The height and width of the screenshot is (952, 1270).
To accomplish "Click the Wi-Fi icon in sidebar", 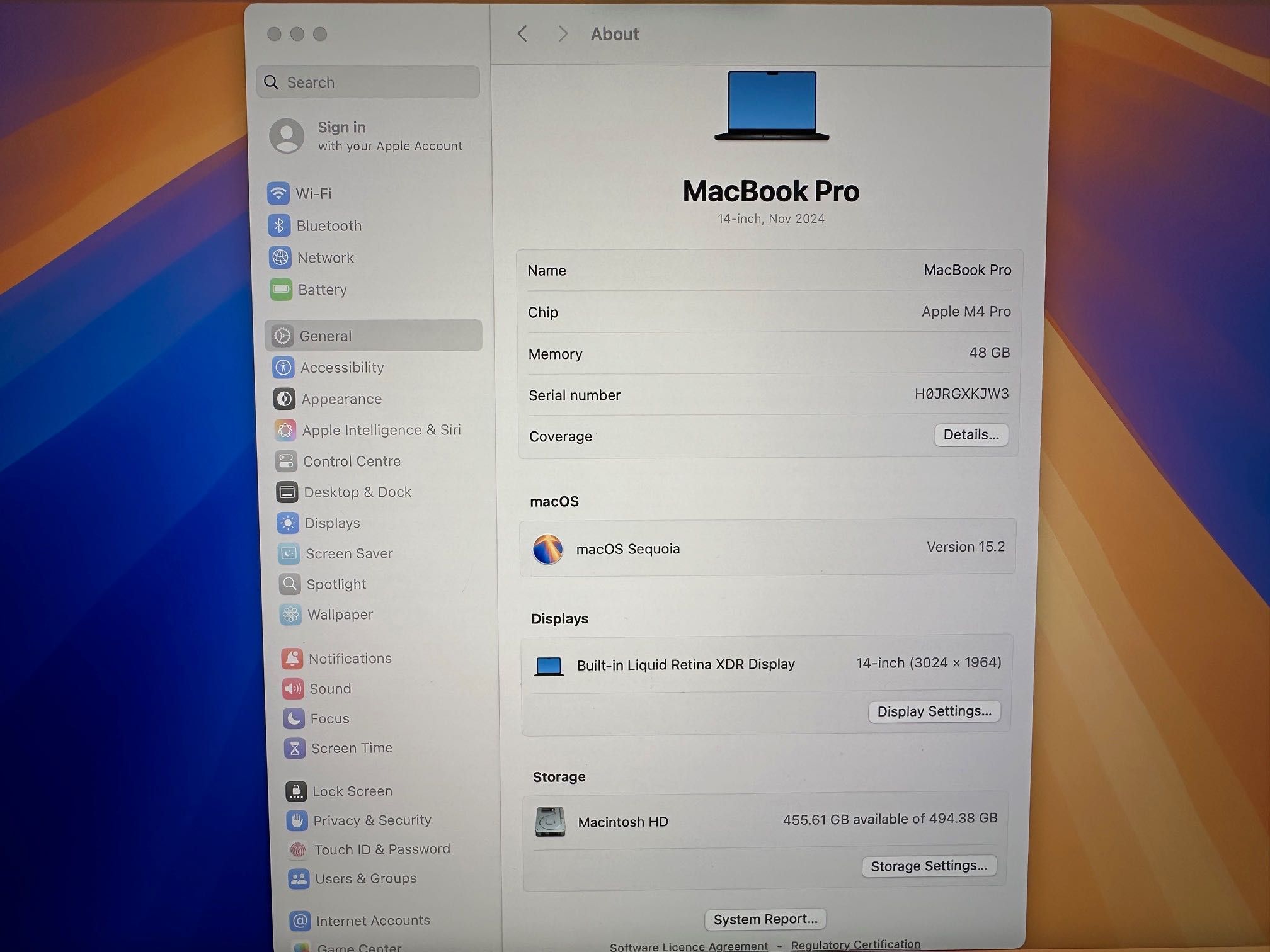I will tap(278, 193).
